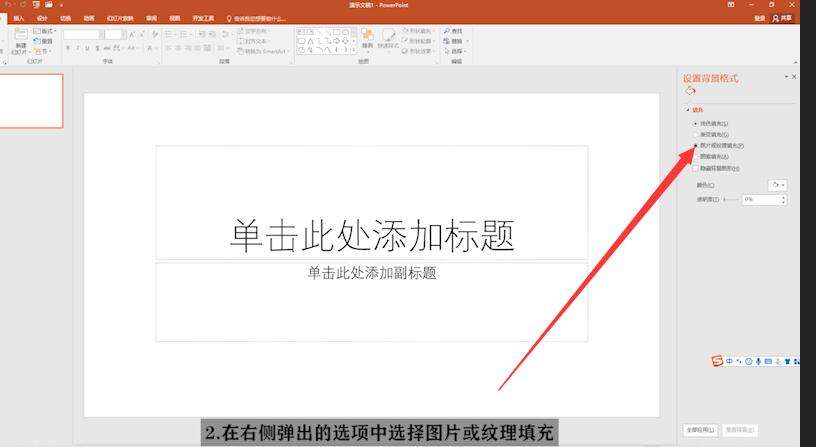Viewport: 816px width, 447px height.
Task: Choose Picture or texture fill option
Action: point(696,145)
